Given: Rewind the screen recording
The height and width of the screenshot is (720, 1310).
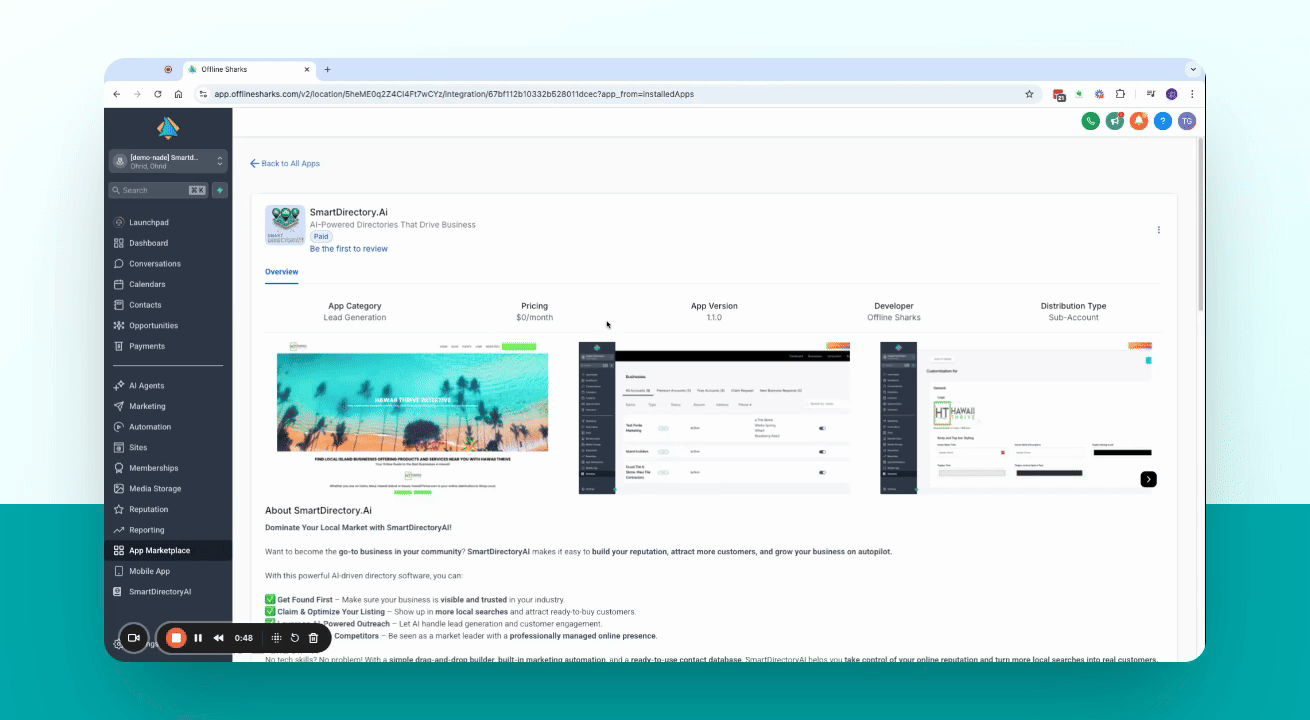Looking at the screenshot, I should coord(218,638).
